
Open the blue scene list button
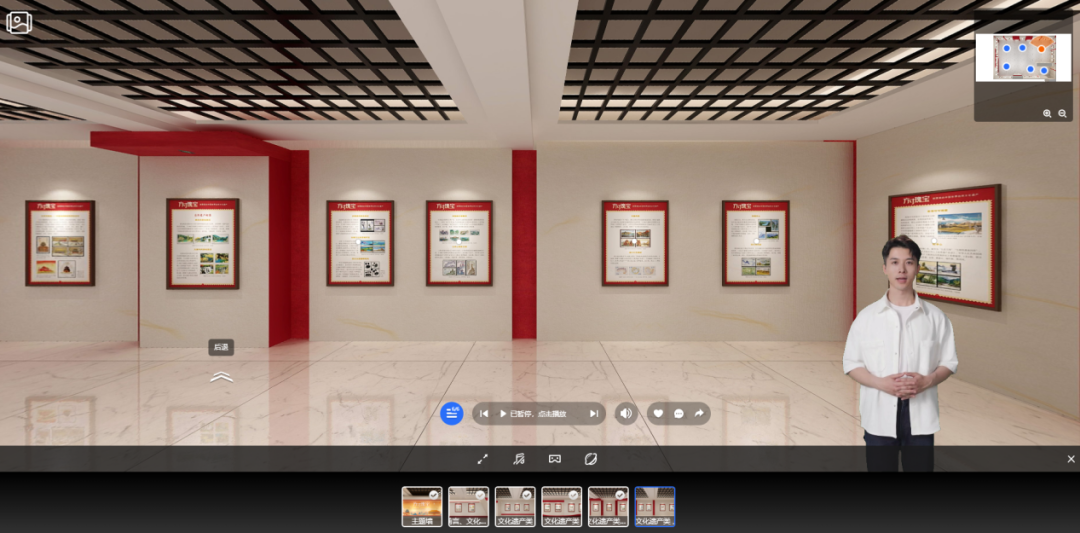click(x=452, y=413)
